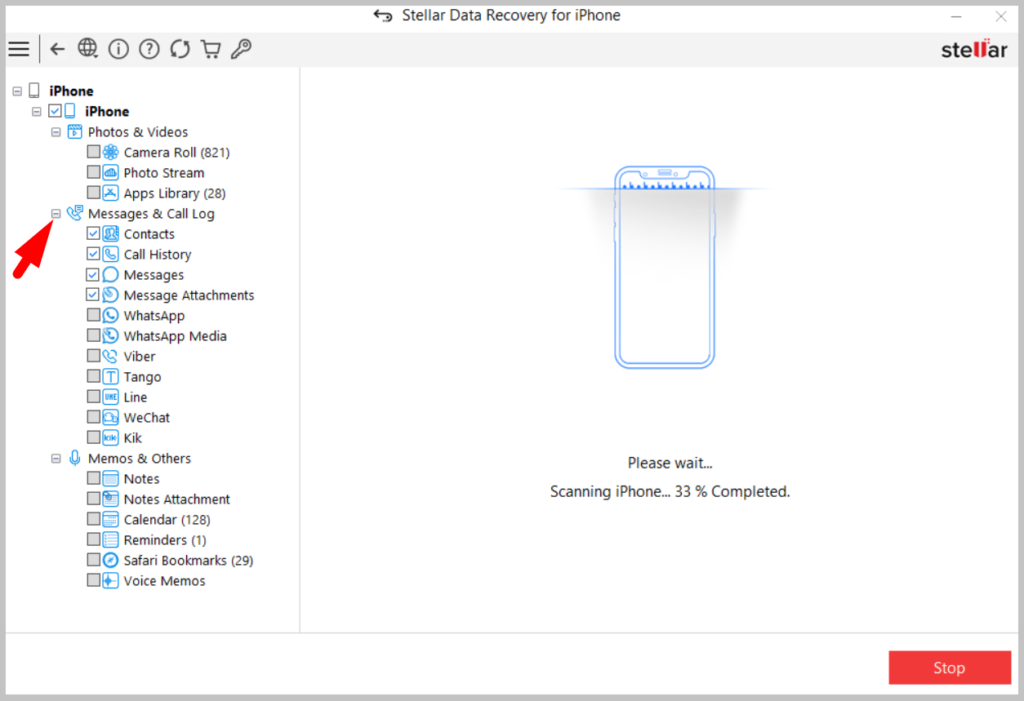Click the Contacts icon
Viewport: 1024px width, 701px height.
111,234
